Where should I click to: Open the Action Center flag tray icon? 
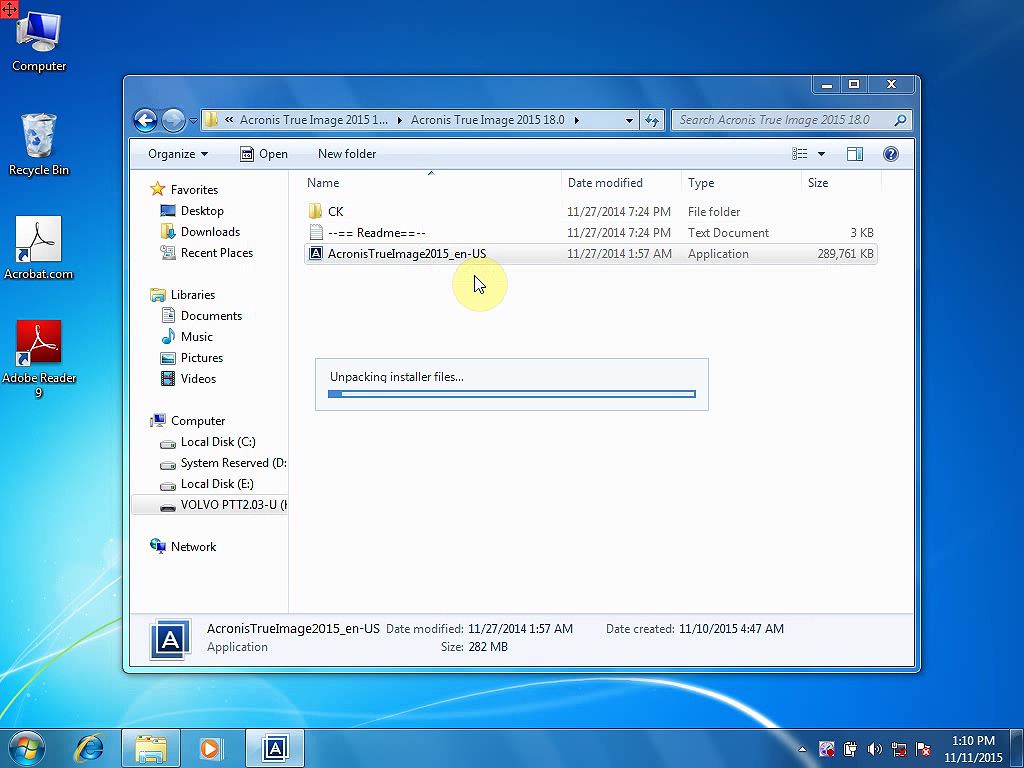click(x=923, y=749)
